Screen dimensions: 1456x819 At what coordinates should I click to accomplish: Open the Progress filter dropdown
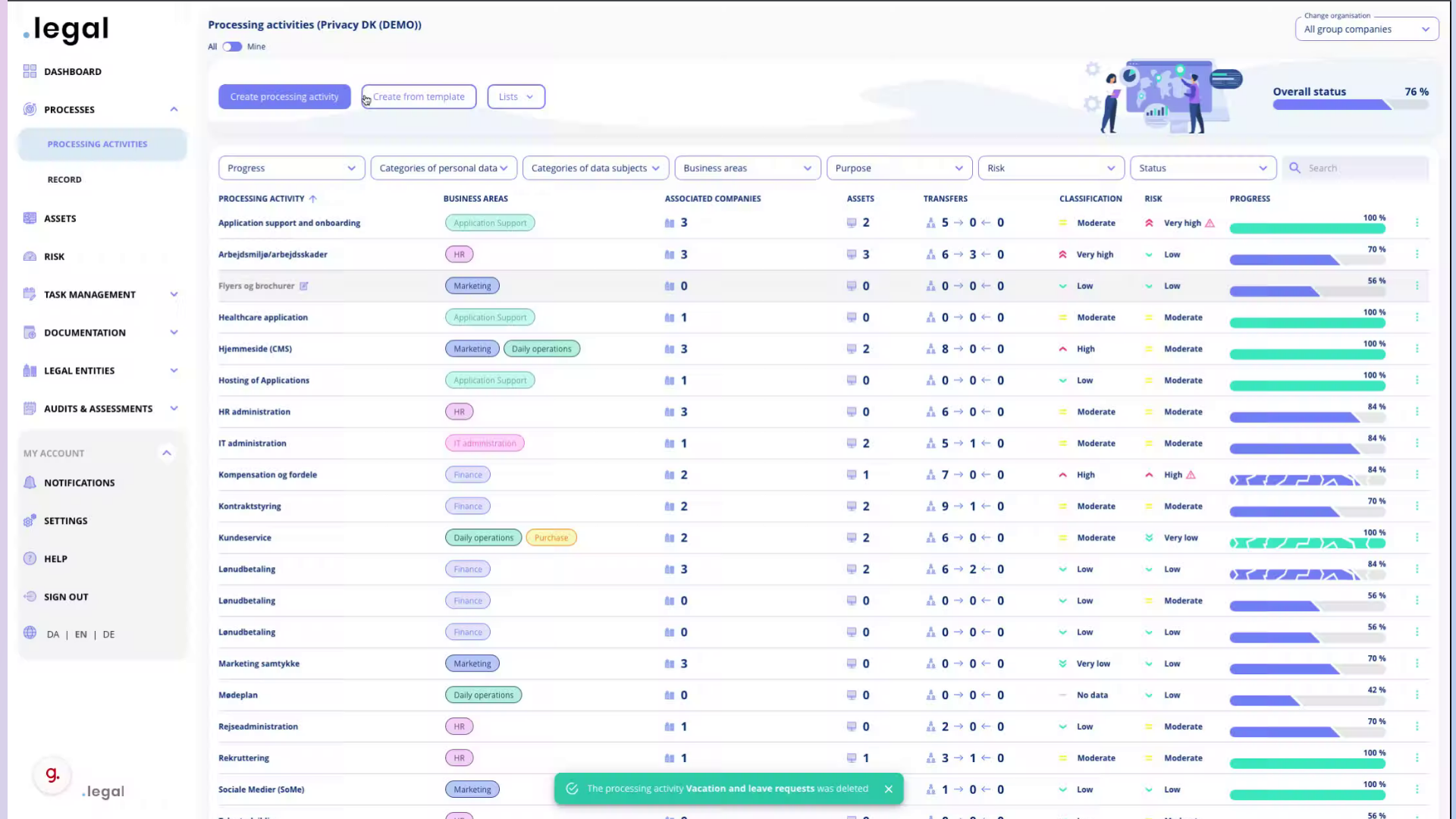(x=291, y=168)
